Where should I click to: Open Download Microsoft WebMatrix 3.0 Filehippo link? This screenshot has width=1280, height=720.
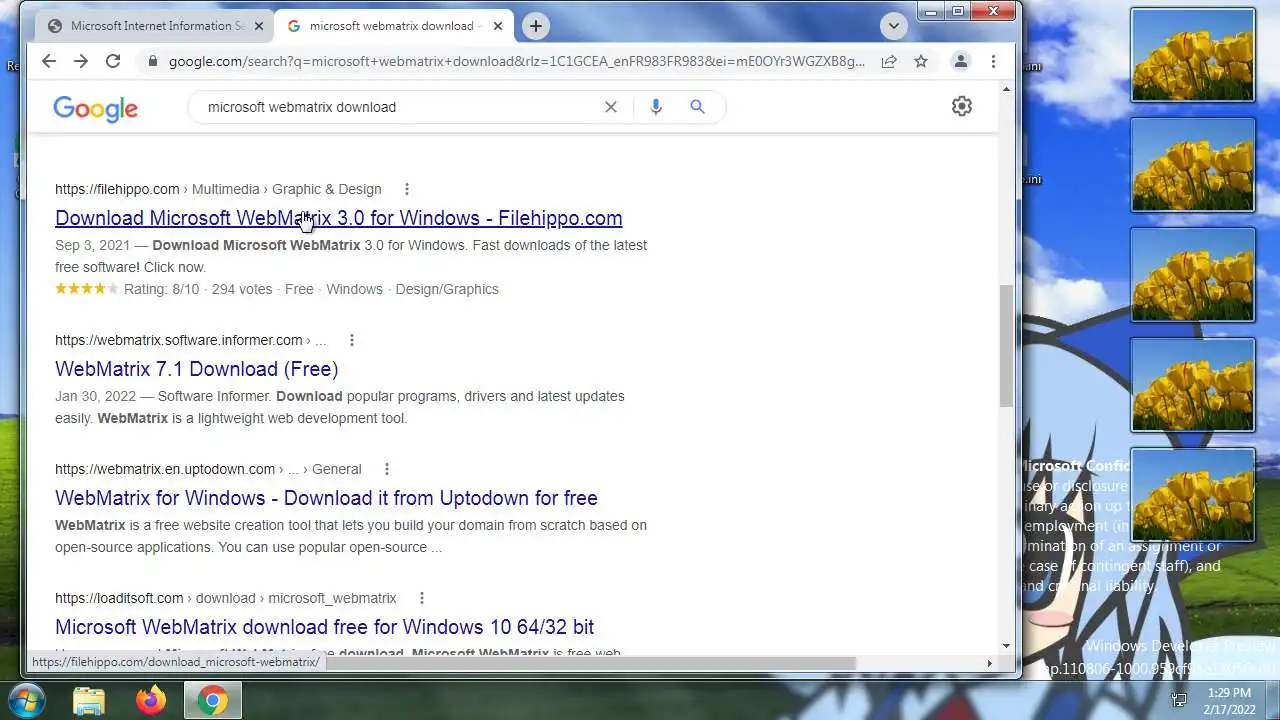pyautogui.click(x=338, y=218)
